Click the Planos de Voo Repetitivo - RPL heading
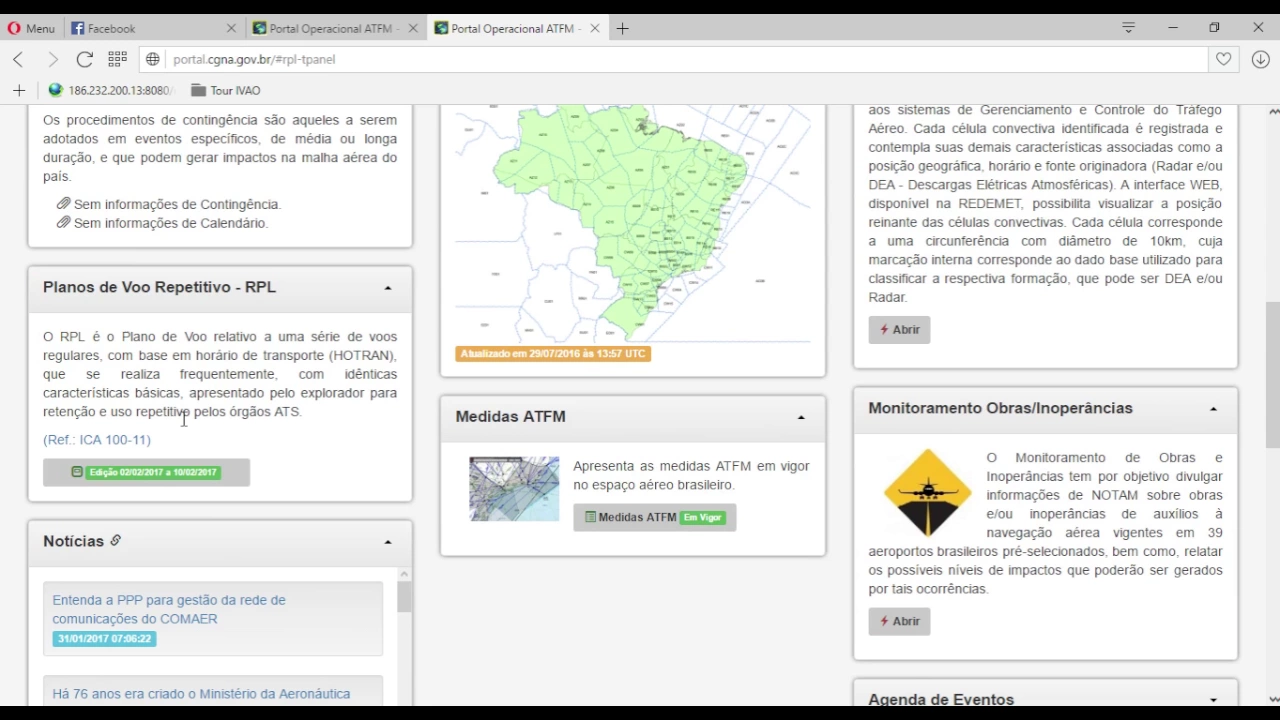1280x720 pixels. point(159,287)
